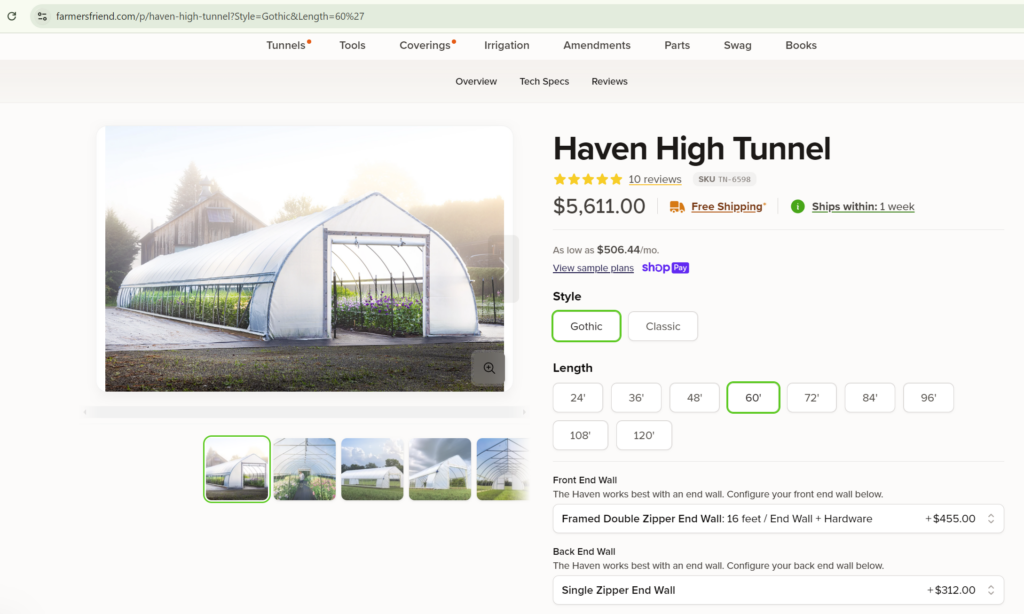Go to the Irrigation menu item

(507, 45)
